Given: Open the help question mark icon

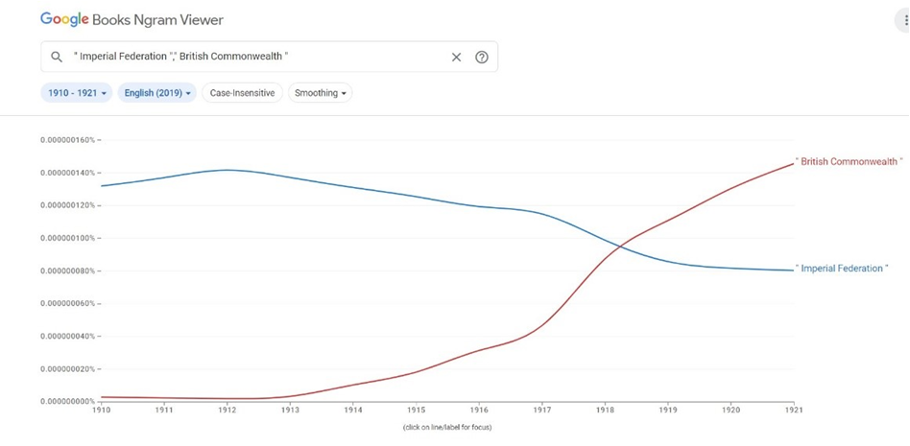Looking at the screenshot, I should click(x=481, y=57).
